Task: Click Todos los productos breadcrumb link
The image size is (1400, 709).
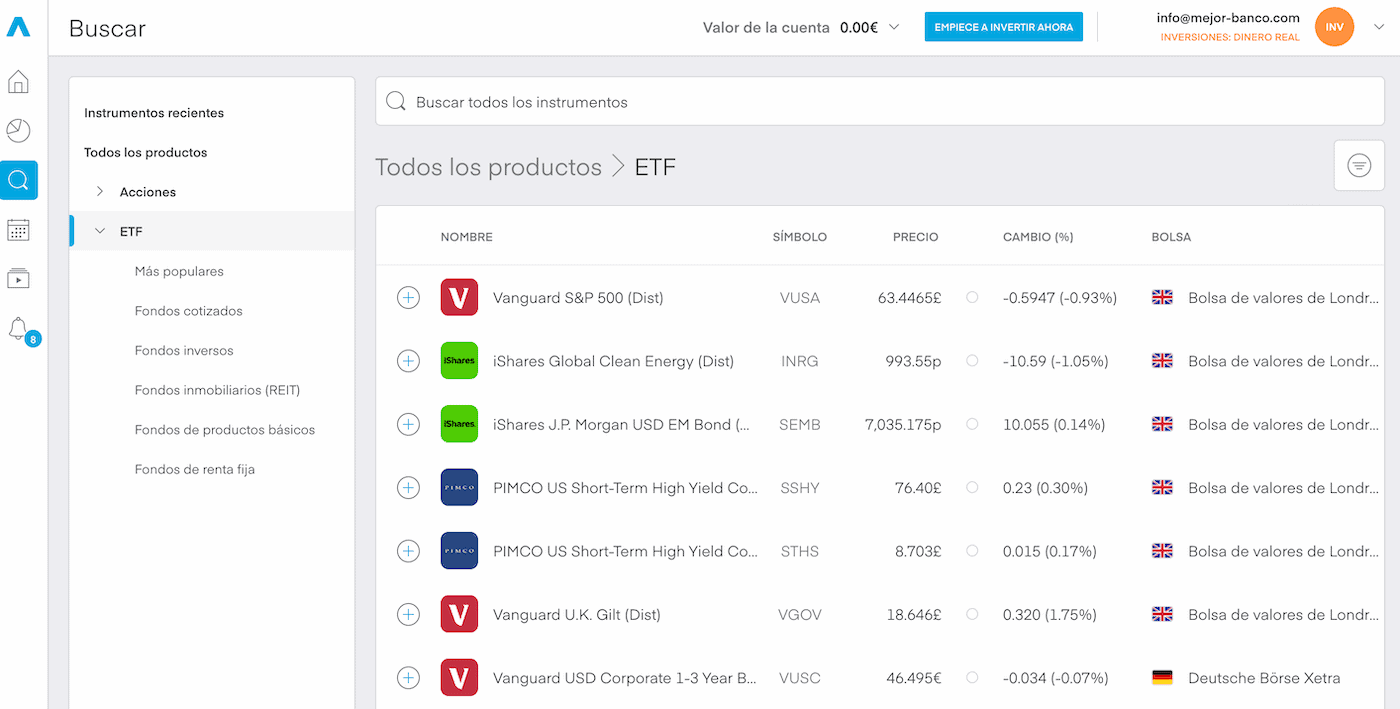Action: pyautogui.click(x=488, y=167)
